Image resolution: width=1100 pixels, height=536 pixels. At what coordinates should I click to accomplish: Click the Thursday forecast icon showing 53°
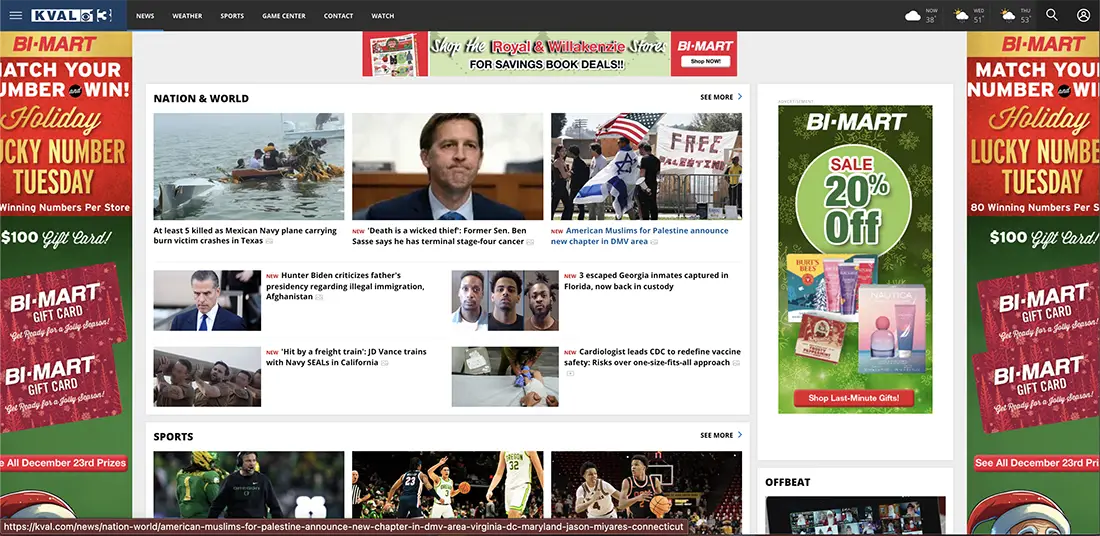[1007, 15]
